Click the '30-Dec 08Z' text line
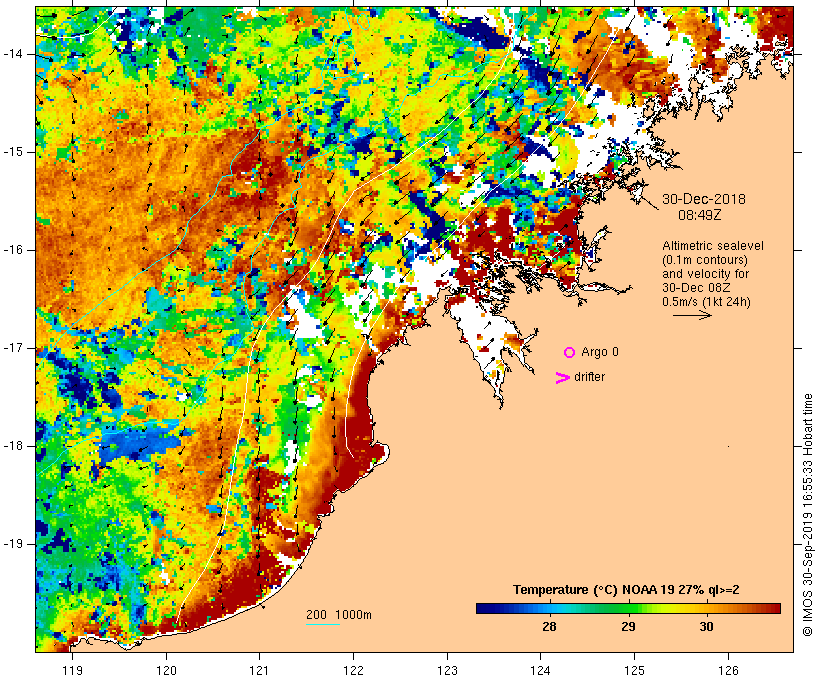The image size is (820, 680). tap(696, 288)
